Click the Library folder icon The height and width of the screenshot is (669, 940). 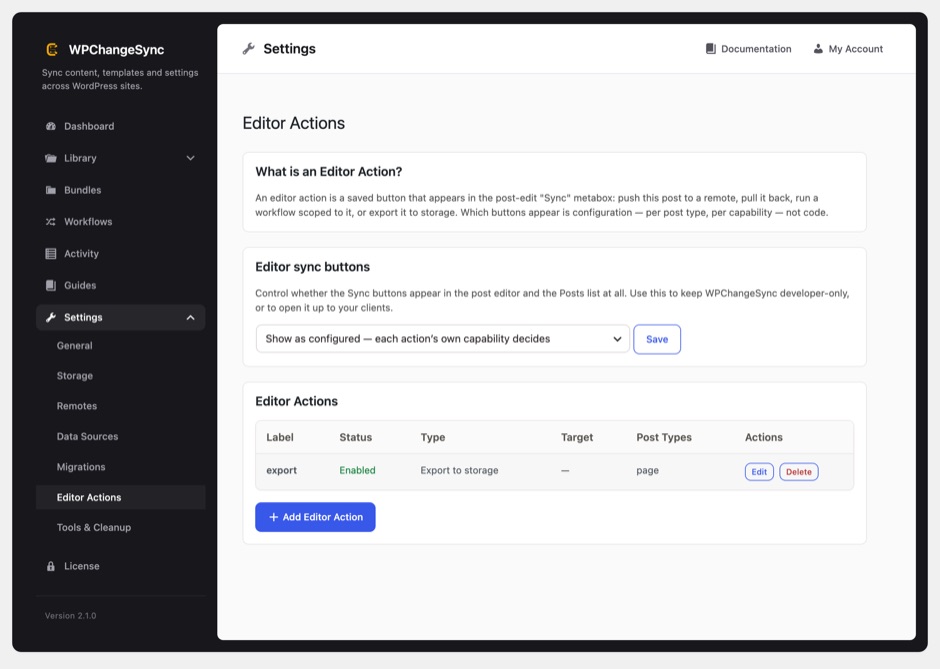point(51,158)
